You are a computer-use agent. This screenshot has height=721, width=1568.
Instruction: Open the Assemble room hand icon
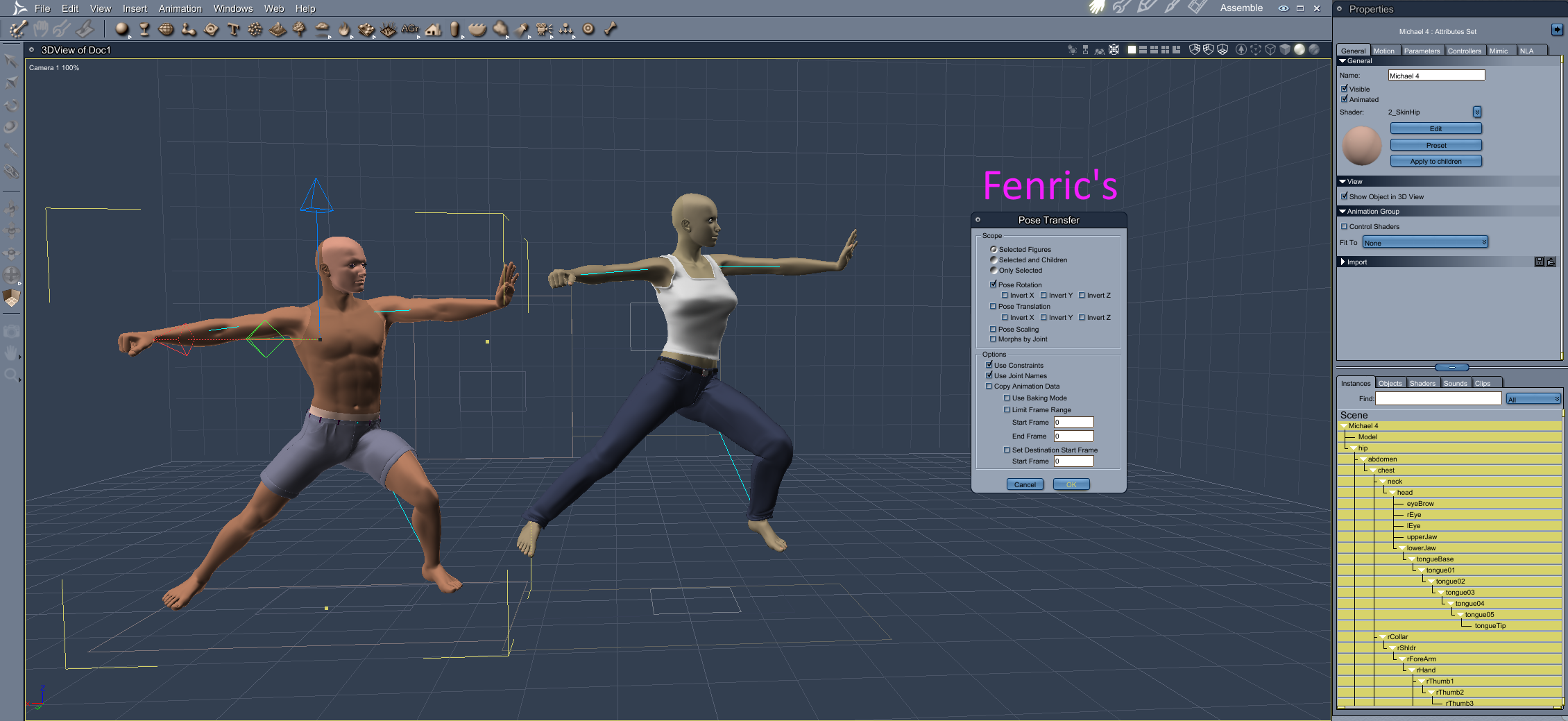[x=1096, y=8]
